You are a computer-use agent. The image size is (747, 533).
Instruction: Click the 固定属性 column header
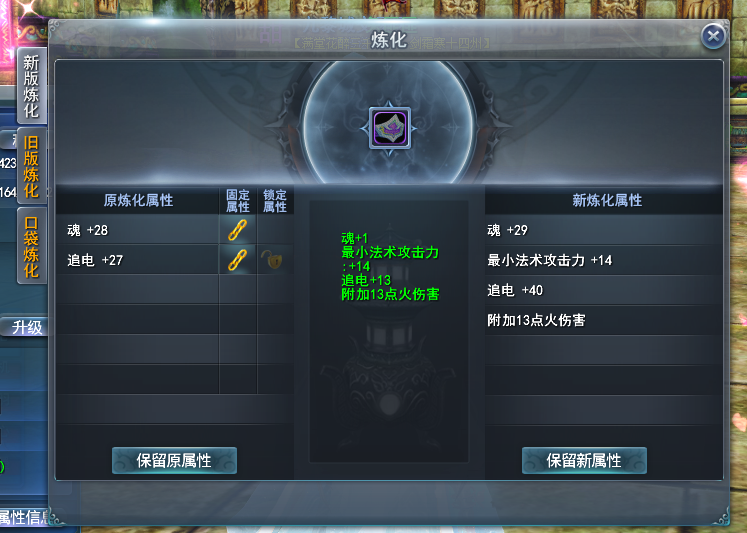pyautogui.click(x=238, y=201)
